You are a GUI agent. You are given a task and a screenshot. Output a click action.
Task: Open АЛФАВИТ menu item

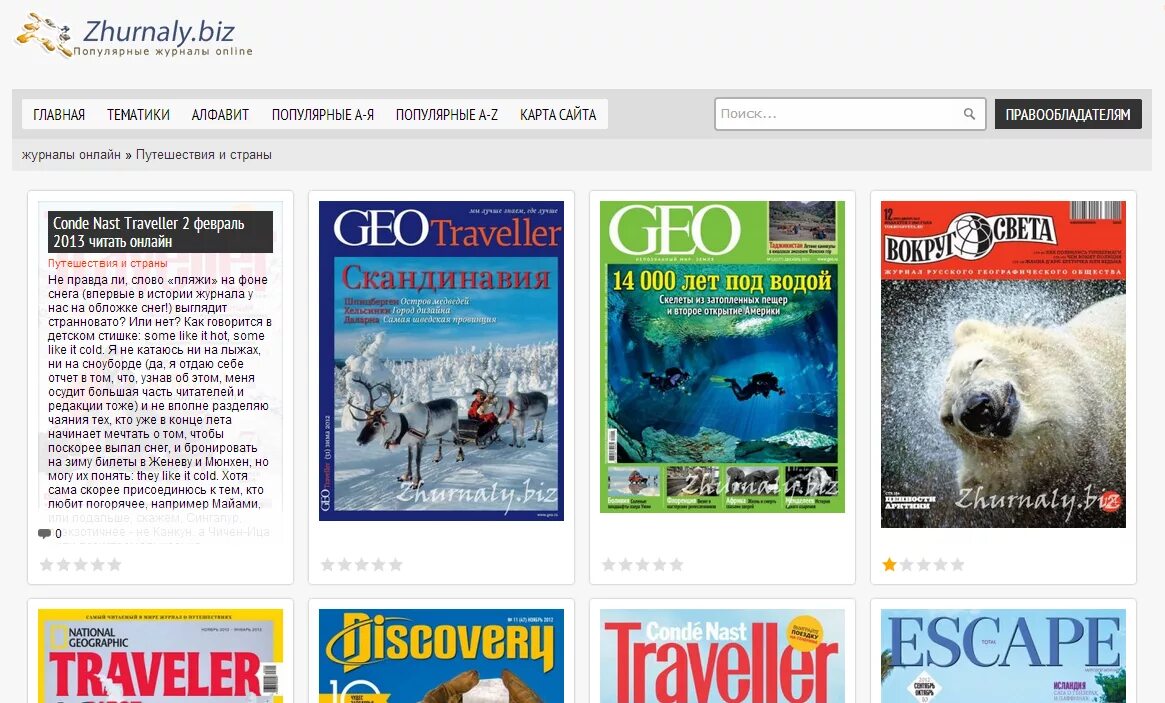tap(220, 114)
